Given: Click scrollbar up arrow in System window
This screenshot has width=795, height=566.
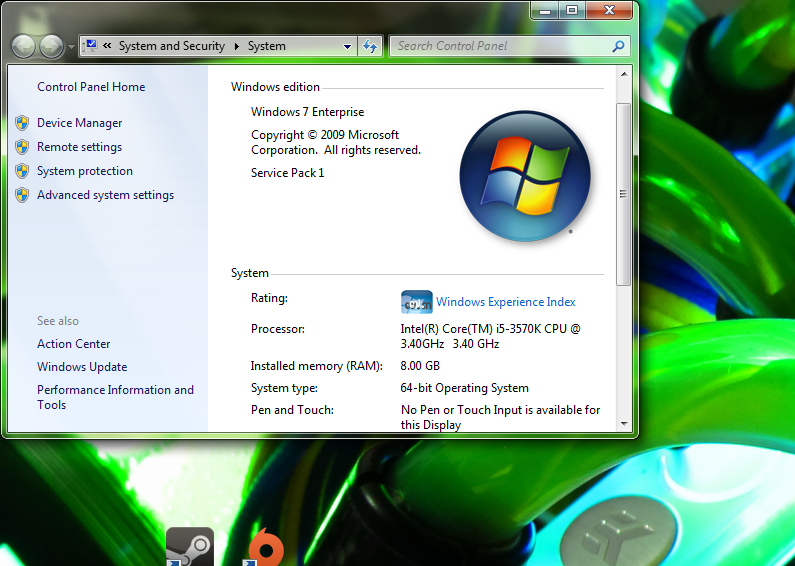Looking at the screenshot, I should click(x=624, y=75).
